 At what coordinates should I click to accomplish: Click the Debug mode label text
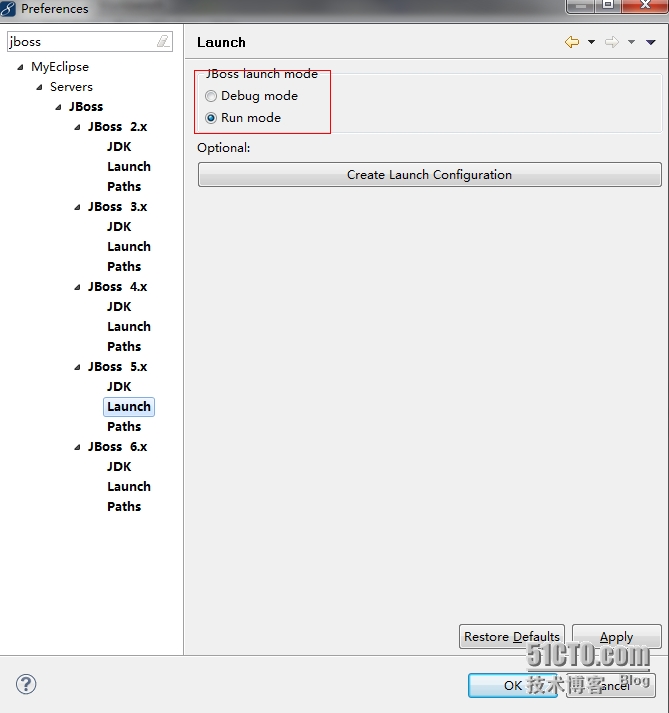tap(259, 96)
